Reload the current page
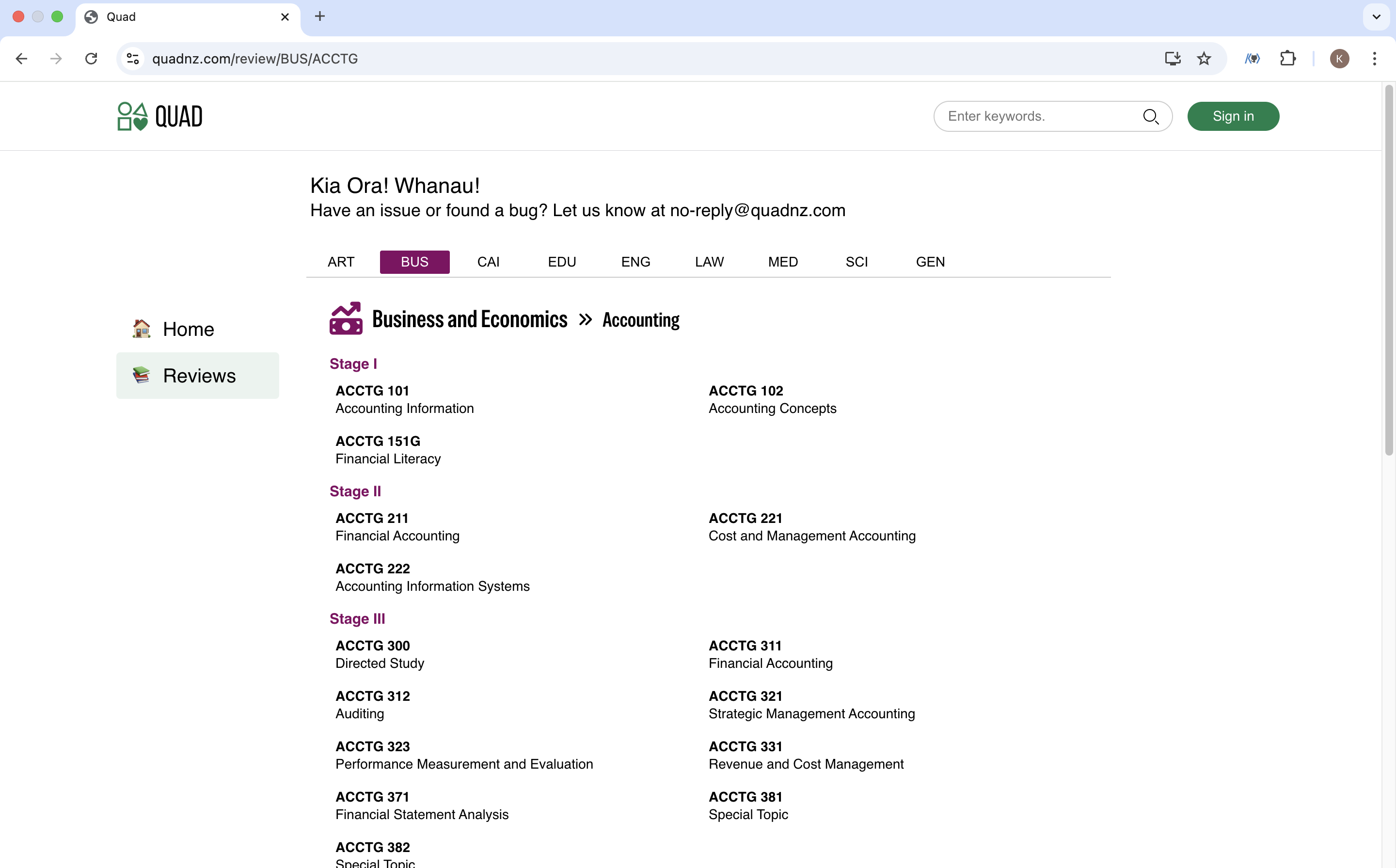 coord(91,59)
